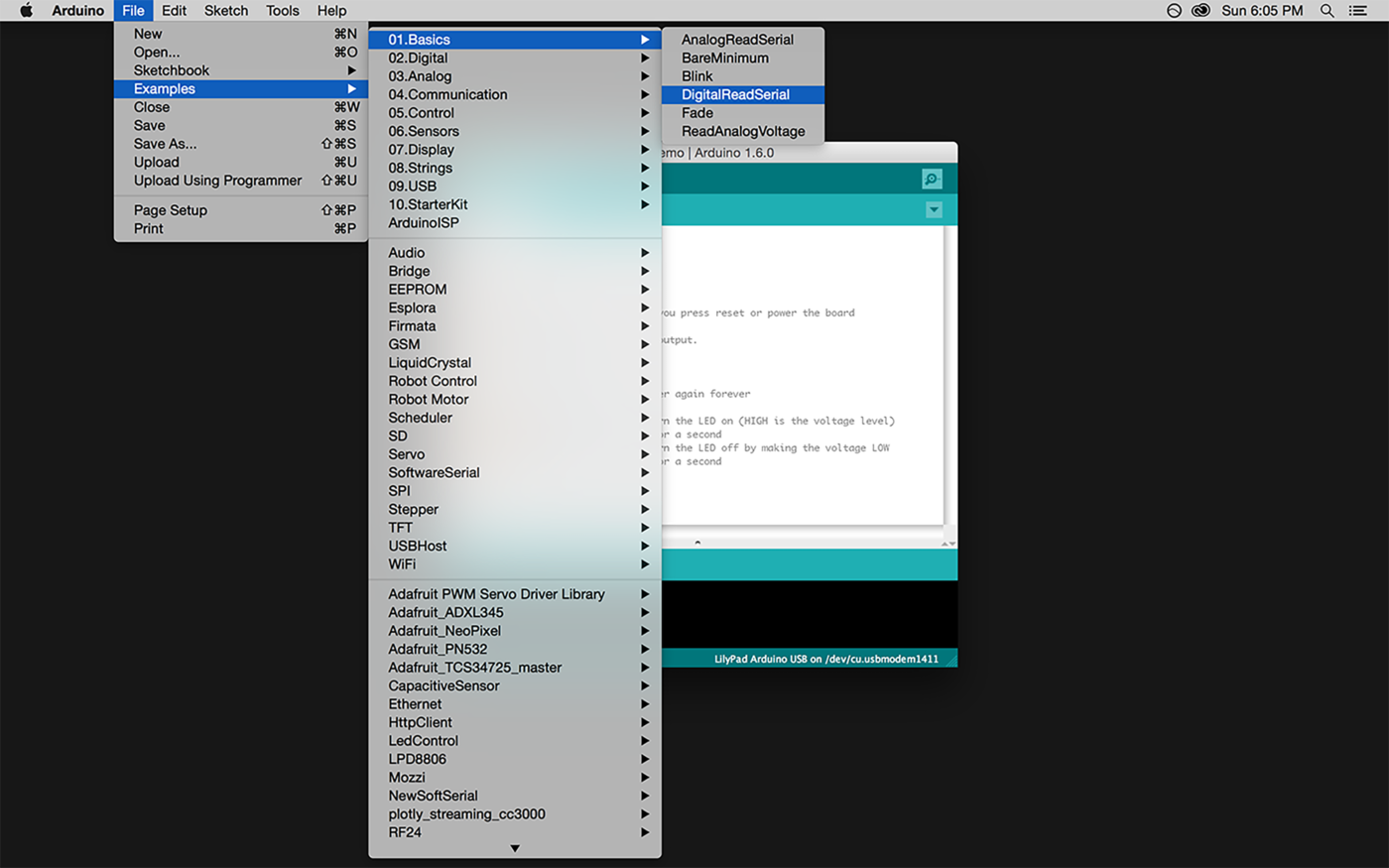The width and height of the screenshot is (1389, 868).
Task: Select Upload Using Programmer
Action: 241,181
